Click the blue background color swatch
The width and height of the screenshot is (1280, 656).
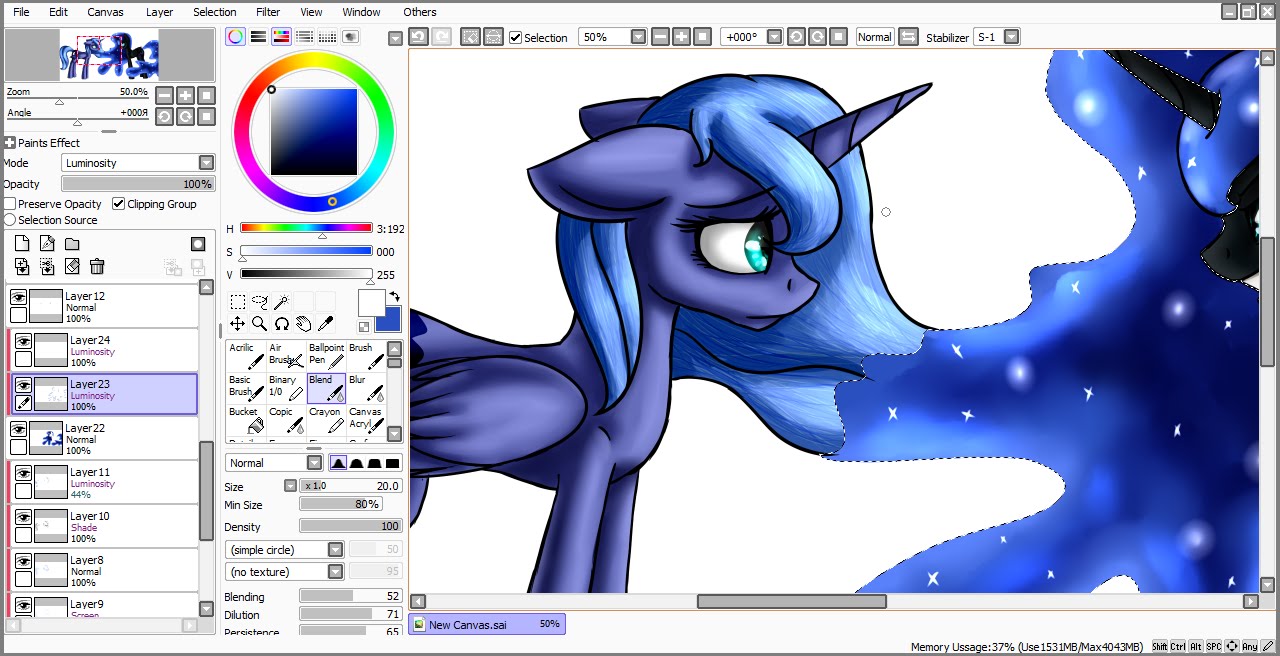coord(390,321)
